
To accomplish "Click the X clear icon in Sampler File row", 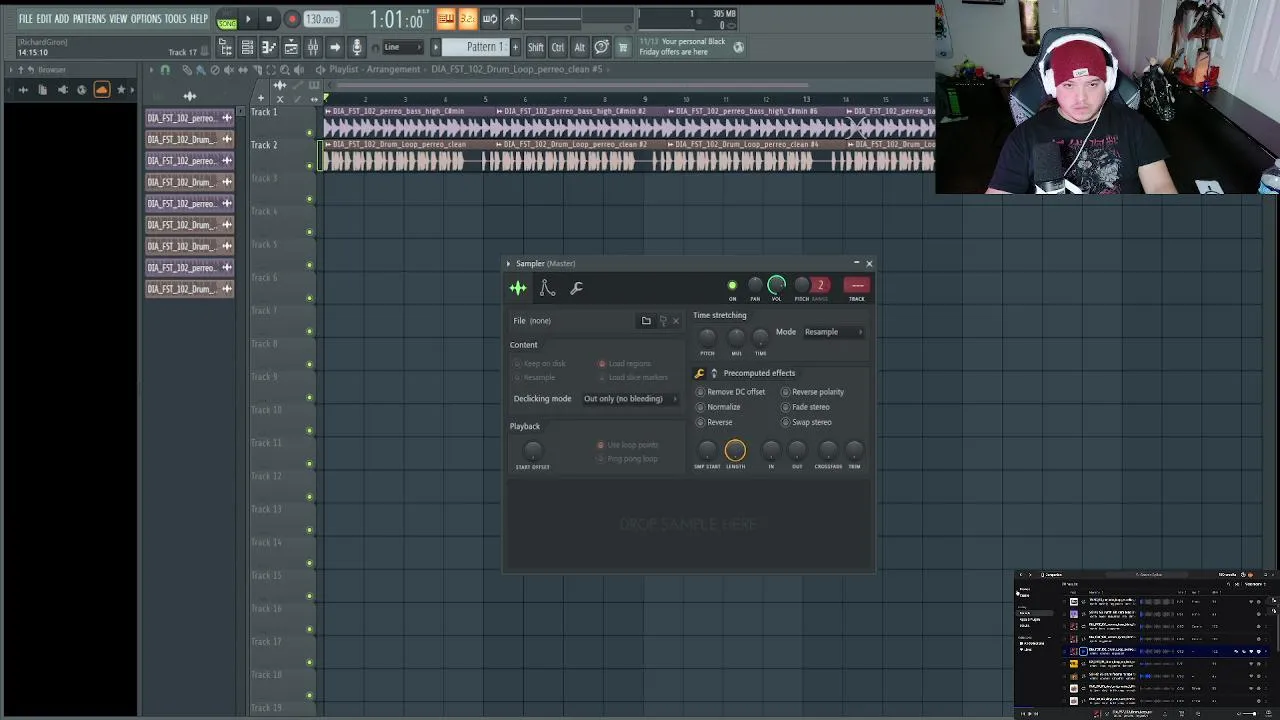I will pos(675,321).
